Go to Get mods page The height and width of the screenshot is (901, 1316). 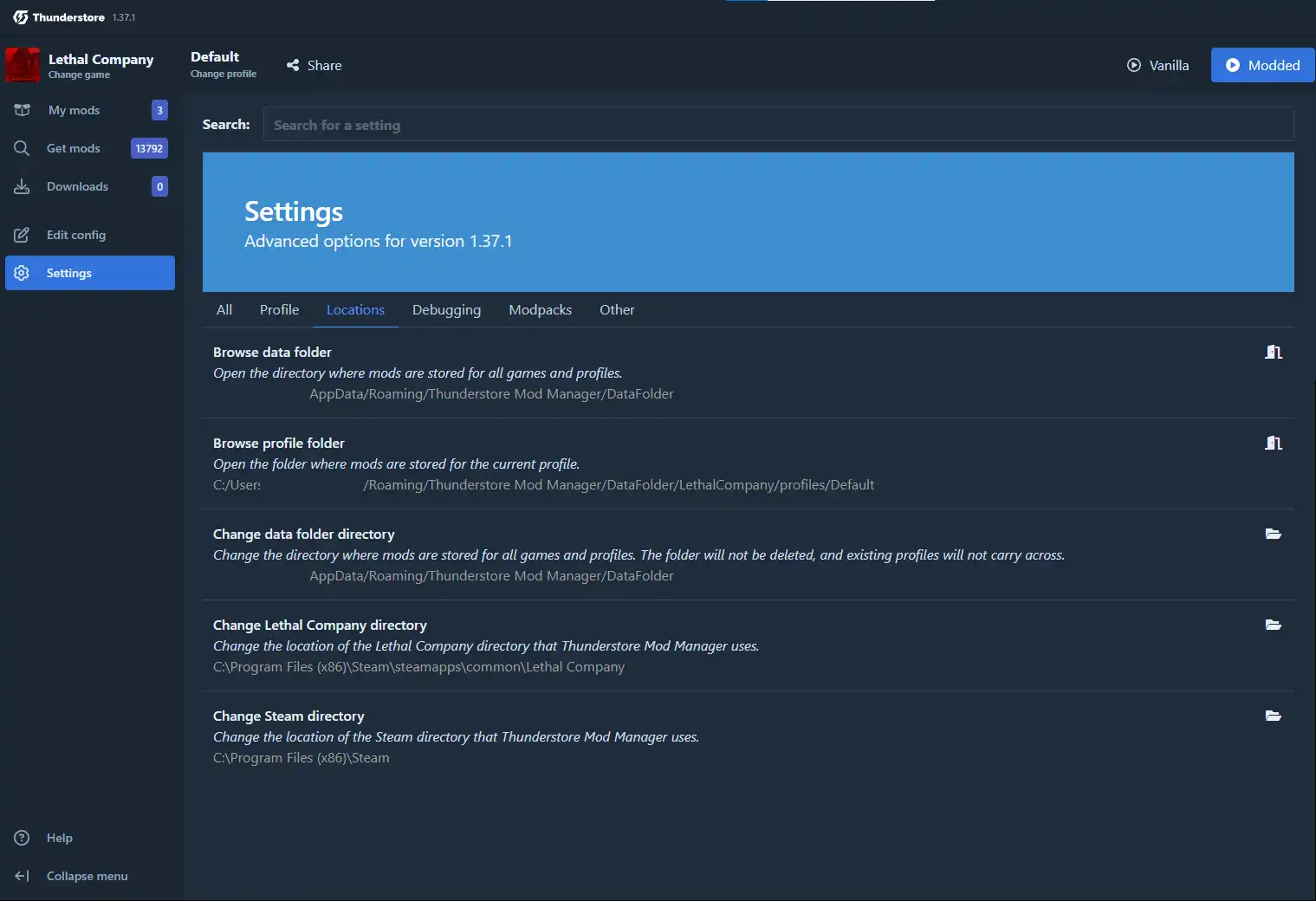(74, 148)
